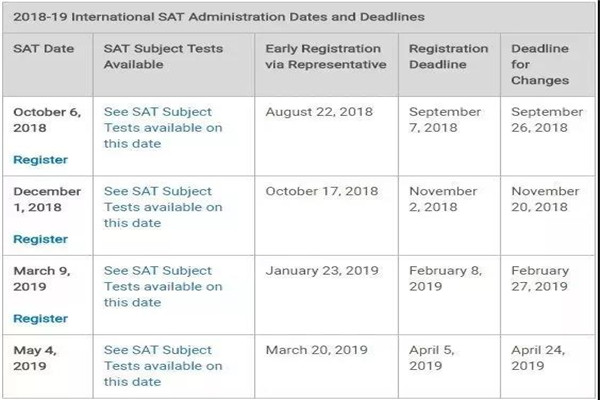
Task: Click the SAT Date column header
Action: pos(44,49)
